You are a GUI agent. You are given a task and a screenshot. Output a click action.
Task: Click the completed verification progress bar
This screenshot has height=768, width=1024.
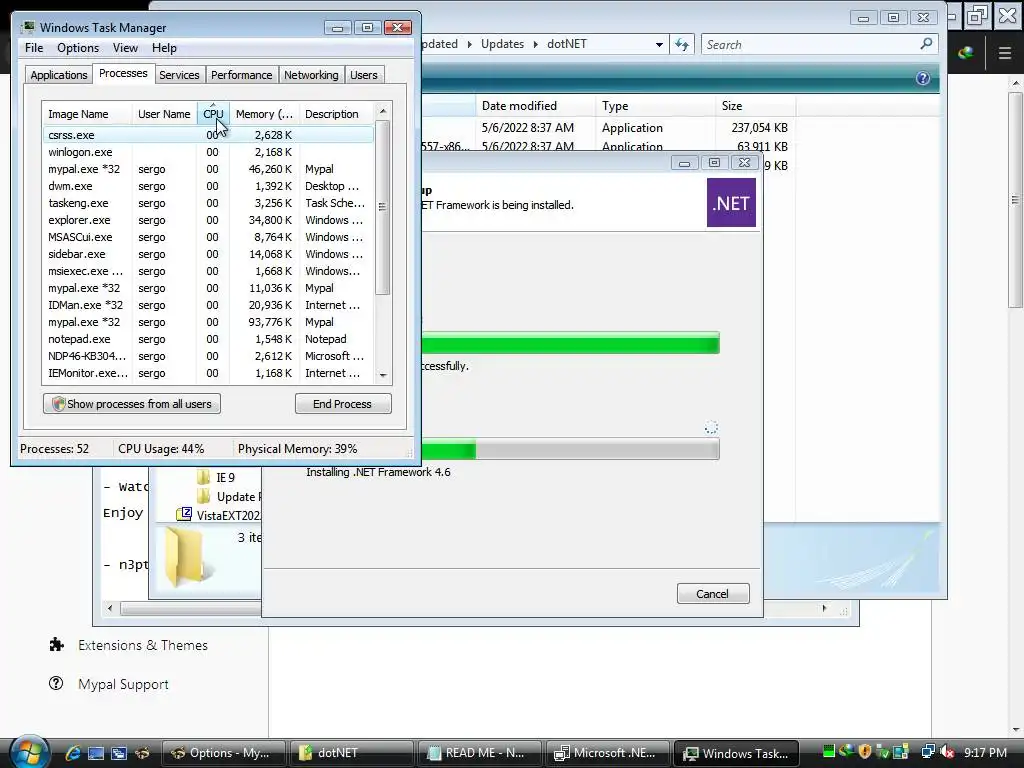tap(570, 343)
